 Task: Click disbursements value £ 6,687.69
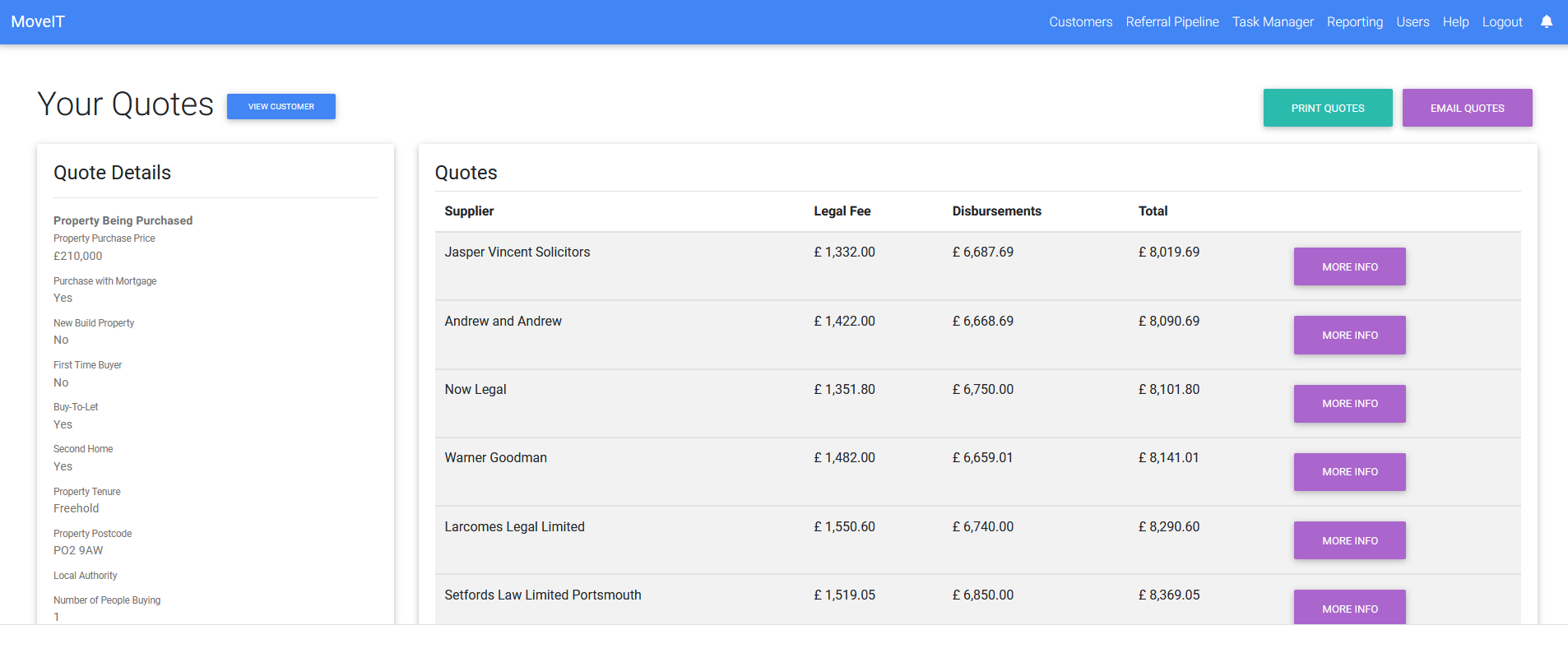tap(982, 252)
